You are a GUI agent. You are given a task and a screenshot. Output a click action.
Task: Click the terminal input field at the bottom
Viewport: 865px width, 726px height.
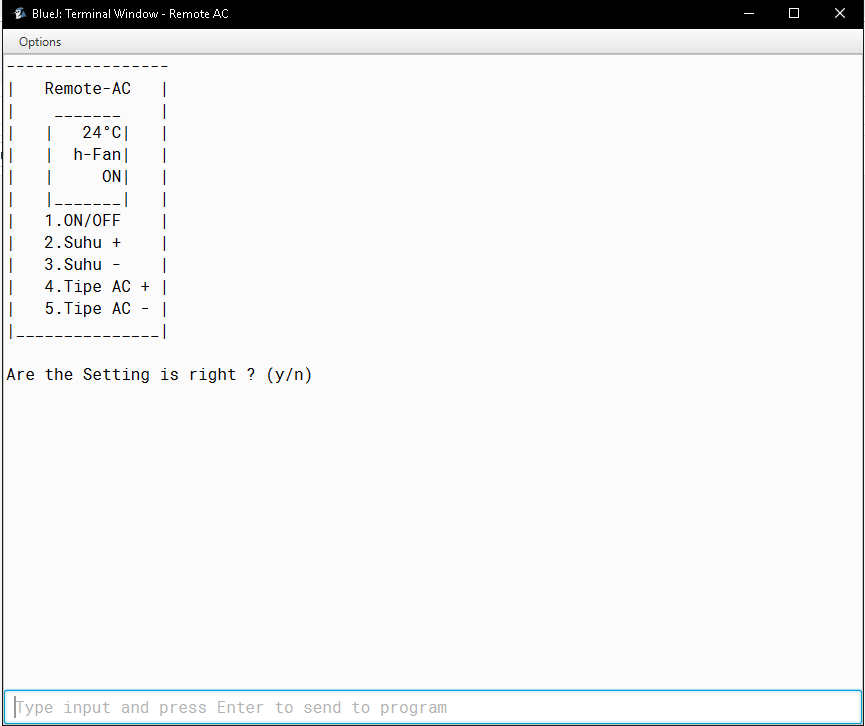[x=432, y=707]
